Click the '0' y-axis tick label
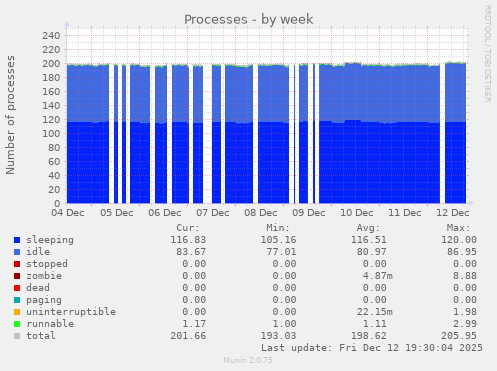The width and height of the screenshot is (497, 371). point(57,203)
